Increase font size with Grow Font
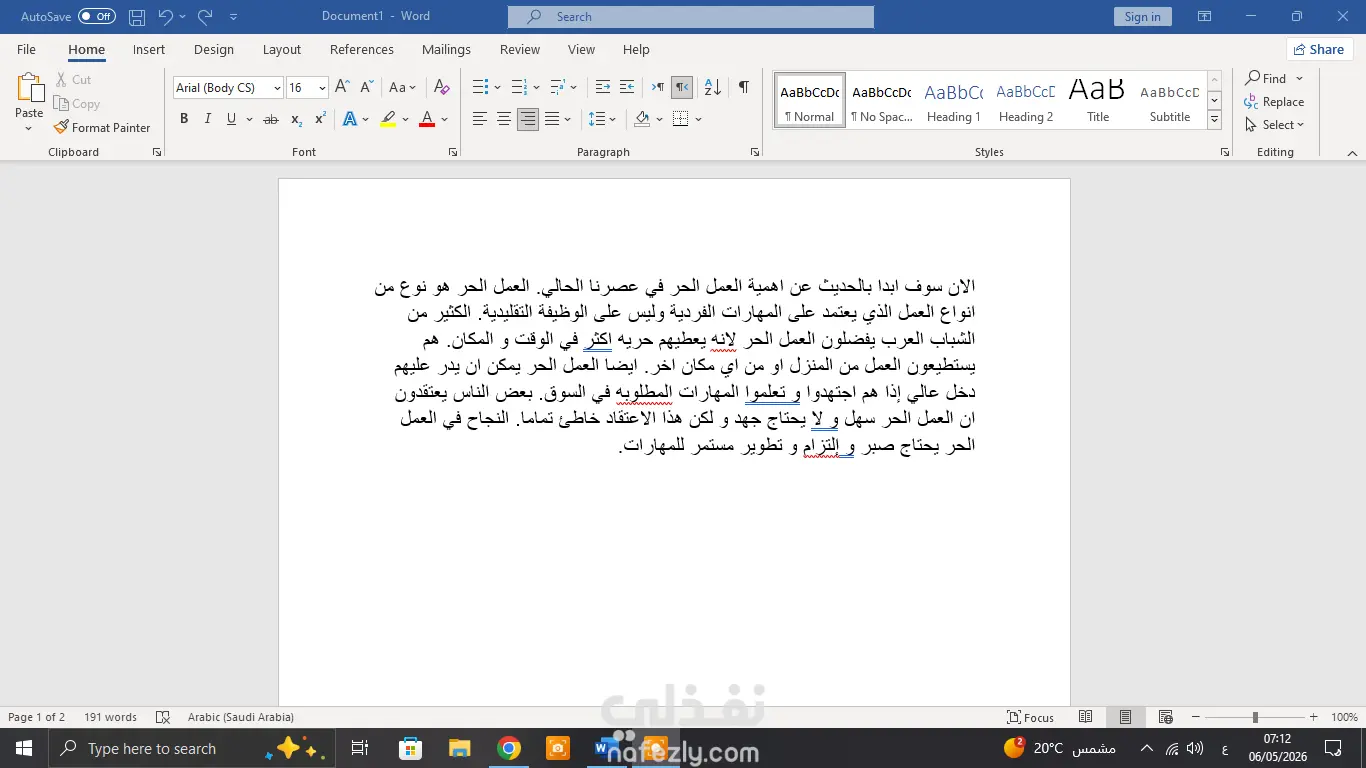 [x=342, y=88]
